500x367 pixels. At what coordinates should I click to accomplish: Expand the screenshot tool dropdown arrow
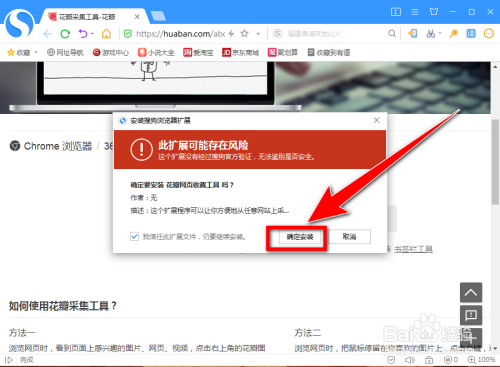pos(440,33)
